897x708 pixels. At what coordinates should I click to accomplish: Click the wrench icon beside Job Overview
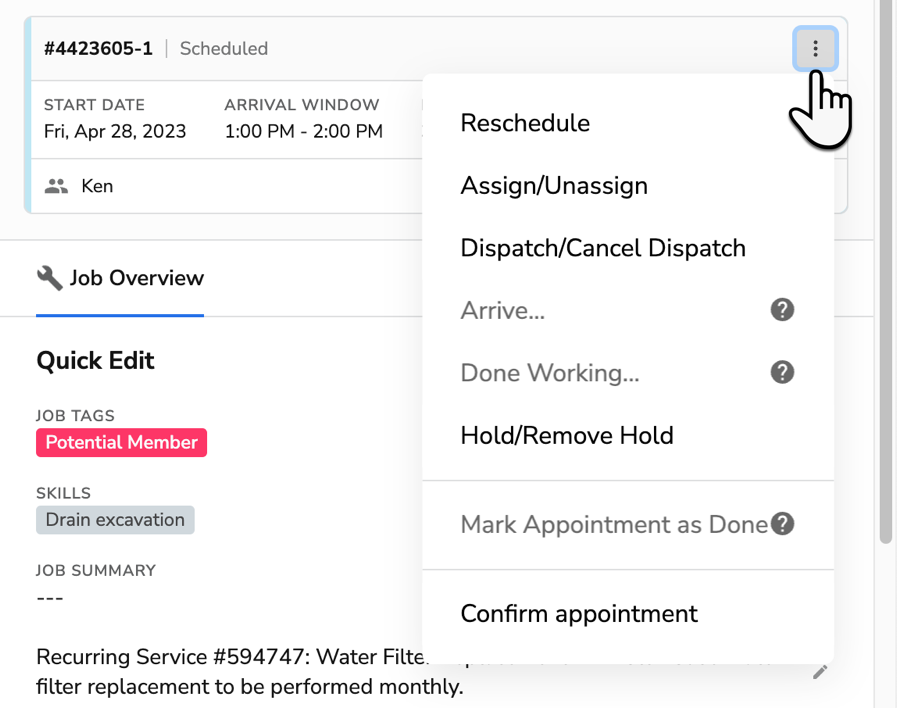pyautogui.click(x=48, y=279)
